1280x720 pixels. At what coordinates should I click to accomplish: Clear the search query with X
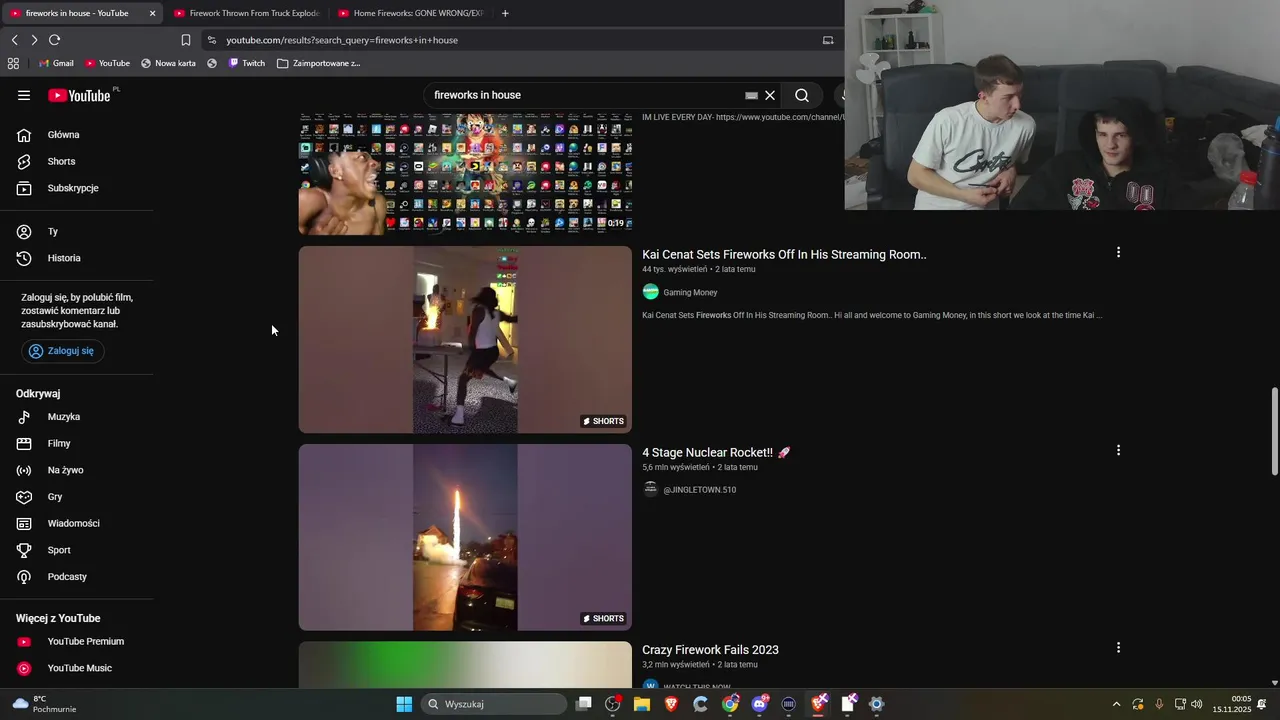click(x=770, y=95)
